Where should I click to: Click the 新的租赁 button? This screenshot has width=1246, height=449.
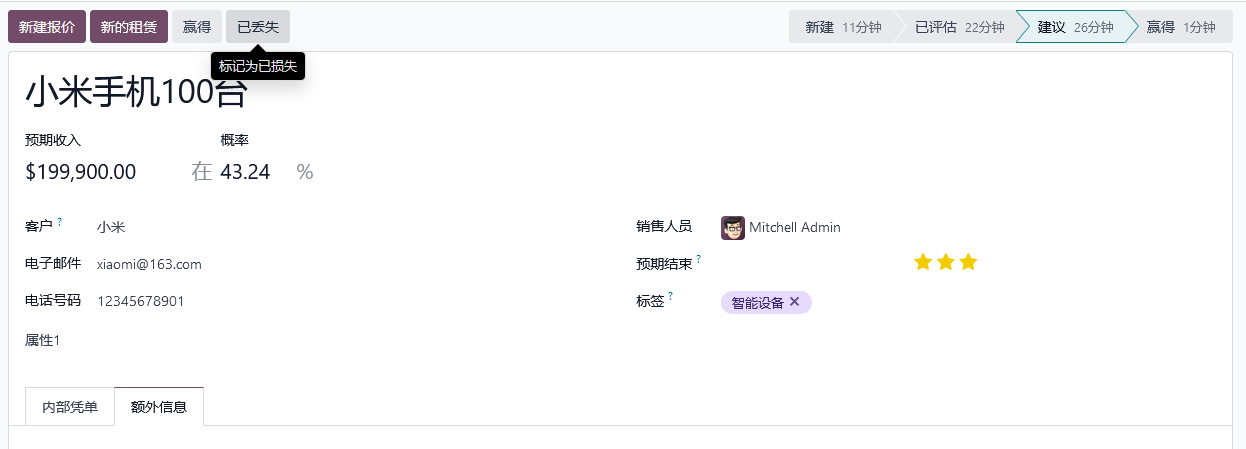[x=129, y=27]
